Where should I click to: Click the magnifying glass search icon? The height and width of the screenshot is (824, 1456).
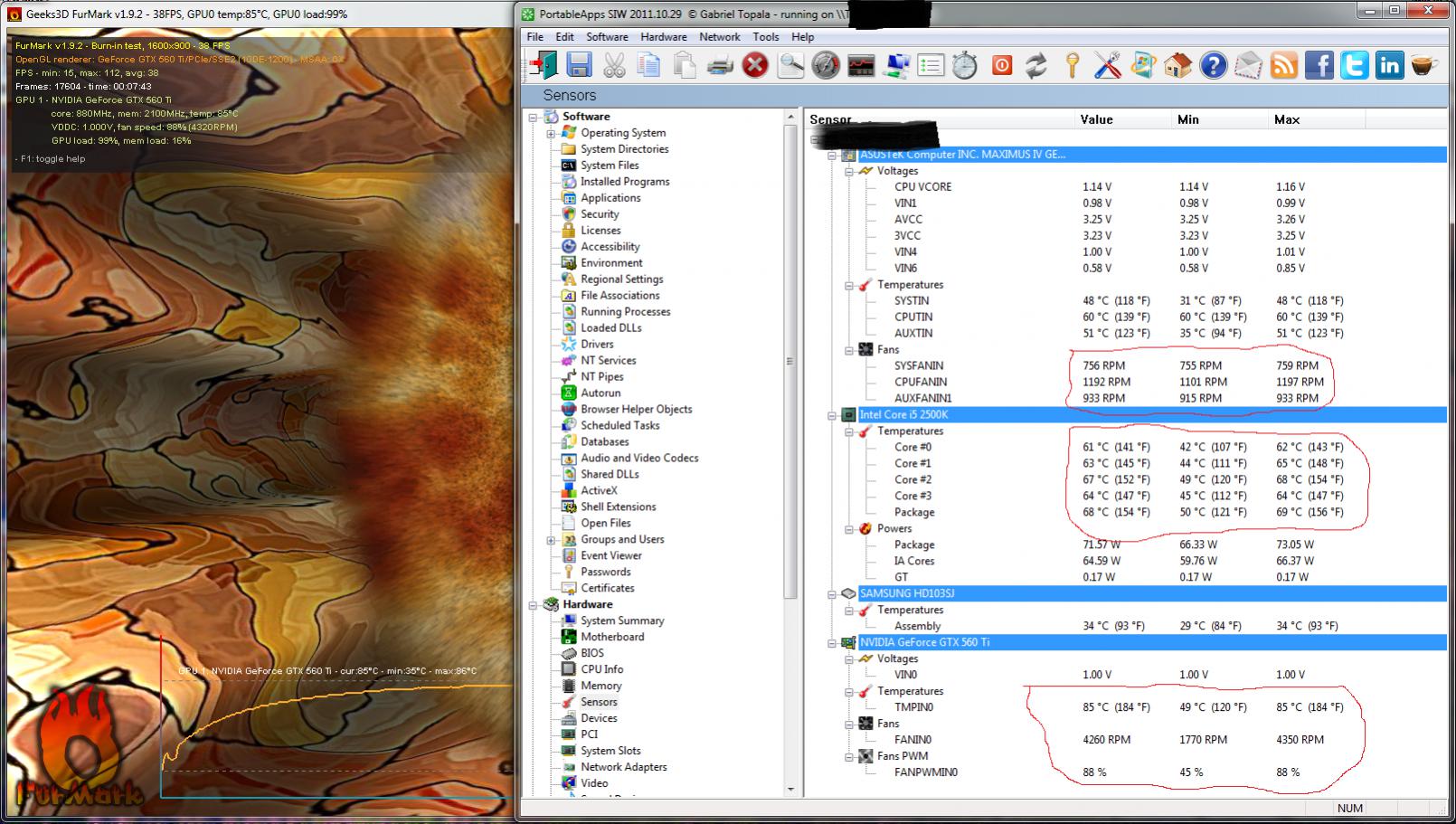[790, 65]
